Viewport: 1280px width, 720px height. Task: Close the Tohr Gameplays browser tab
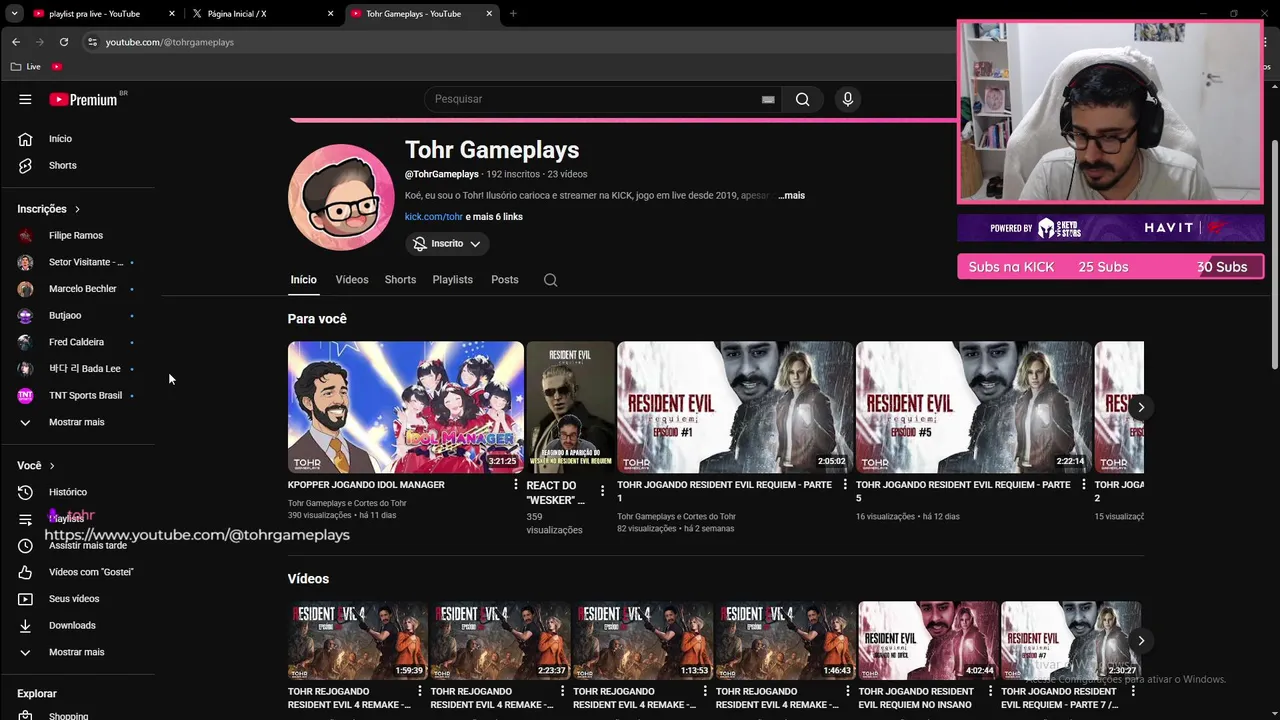489,14
